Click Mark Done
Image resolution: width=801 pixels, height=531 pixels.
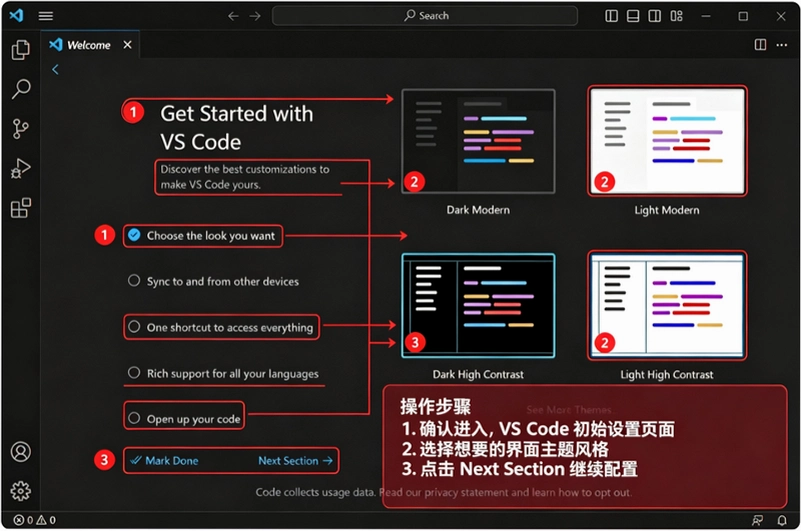164,460
